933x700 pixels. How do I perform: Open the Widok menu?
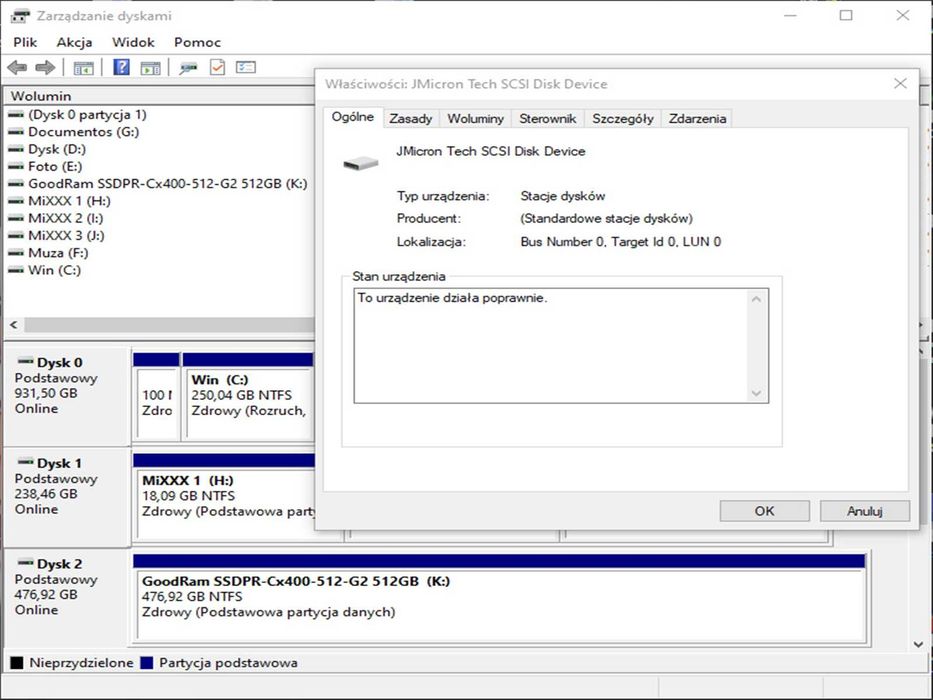[133, 42]
